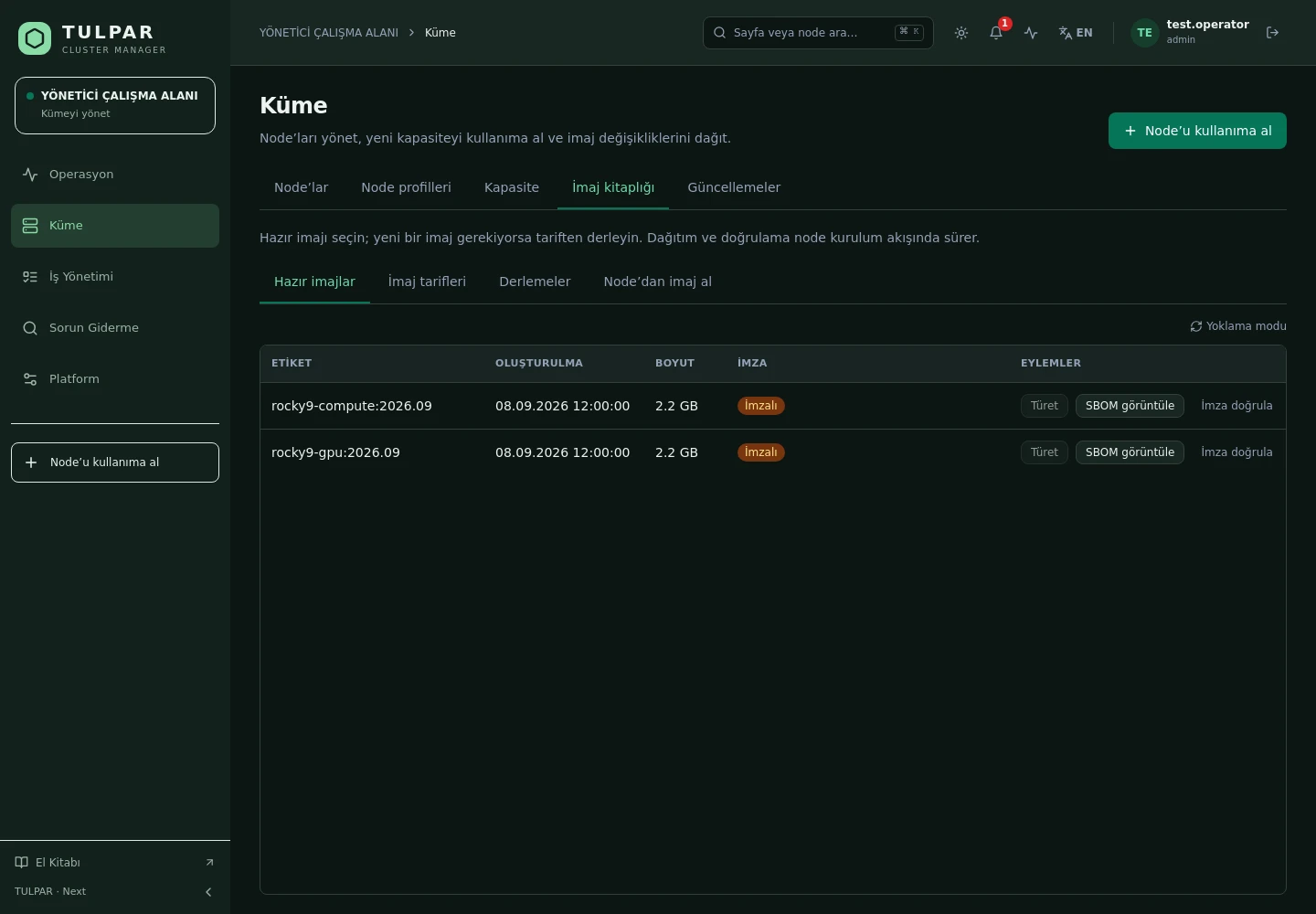Open the Yönetici Çalışma Alanı workspace selector
Screen dimensions: 1316x914
(x=115, y=105)
